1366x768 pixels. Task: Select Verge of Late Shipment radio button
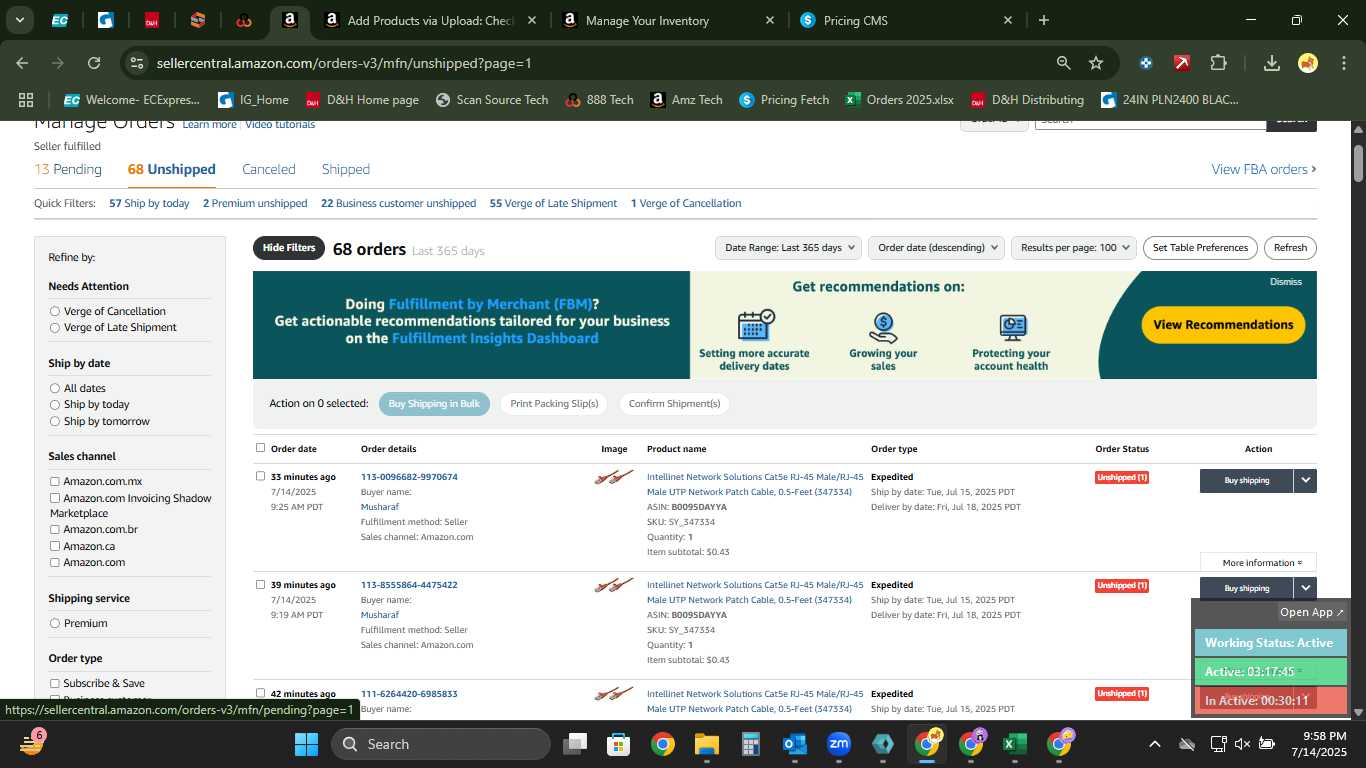pyautogui.click(x=55, y=327)
